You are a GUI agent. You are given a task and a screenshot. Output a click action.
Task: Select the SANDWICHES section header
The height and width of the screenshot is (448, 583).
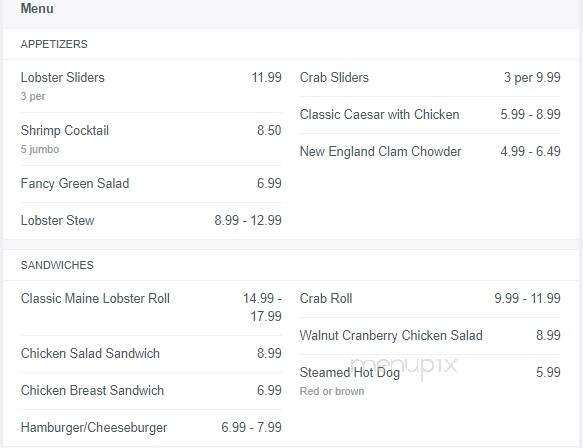pos(57,265)
